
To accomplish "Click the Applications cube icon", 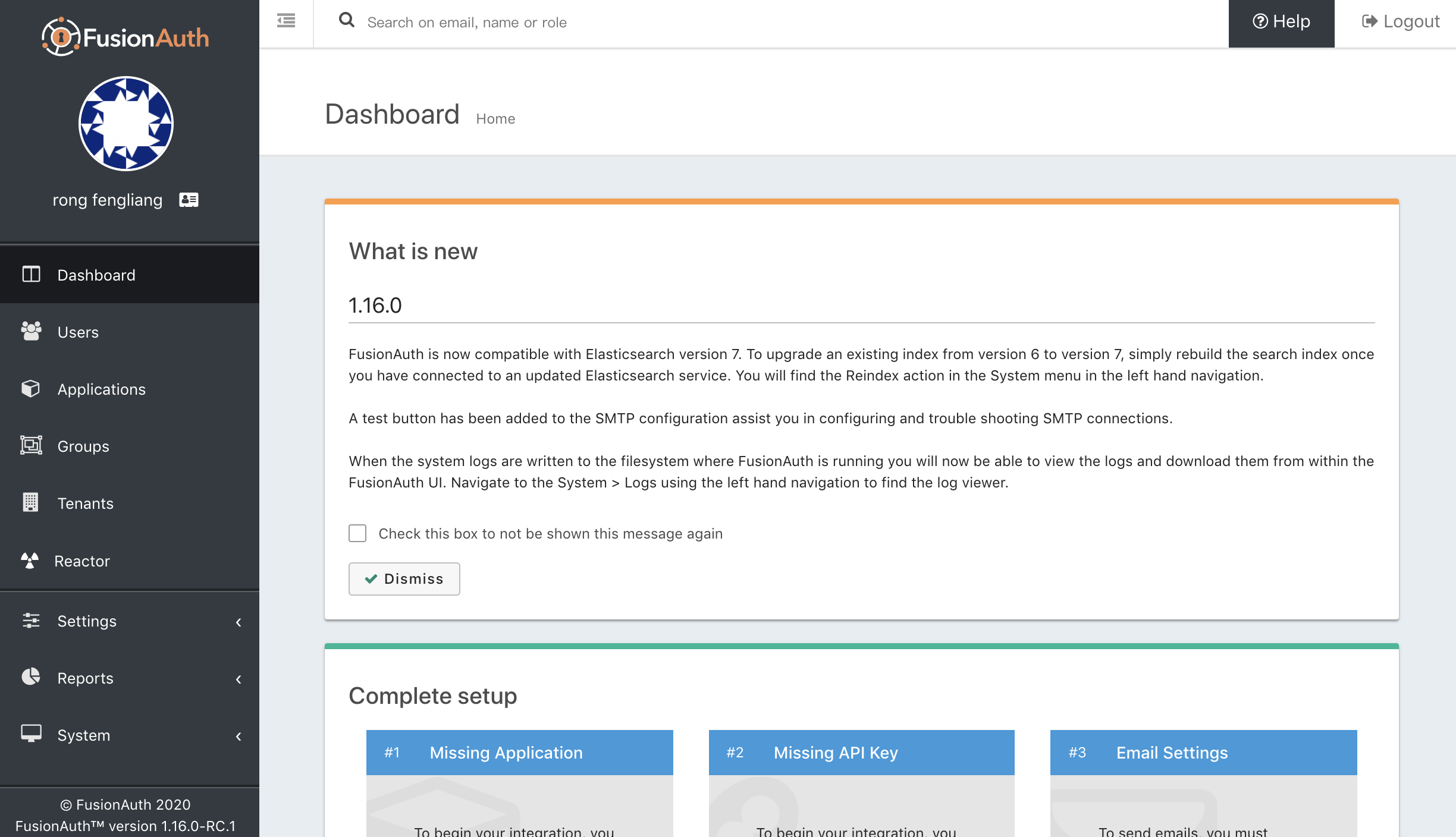I will pyautogui.click(x=30, y=388).
